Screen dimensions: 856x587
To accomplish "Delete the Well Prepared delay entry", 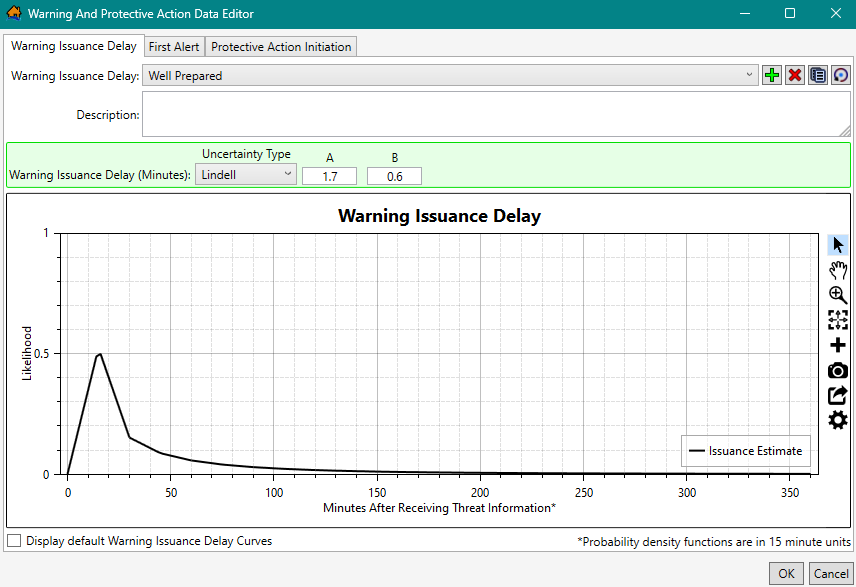I will tap(794, 74).
